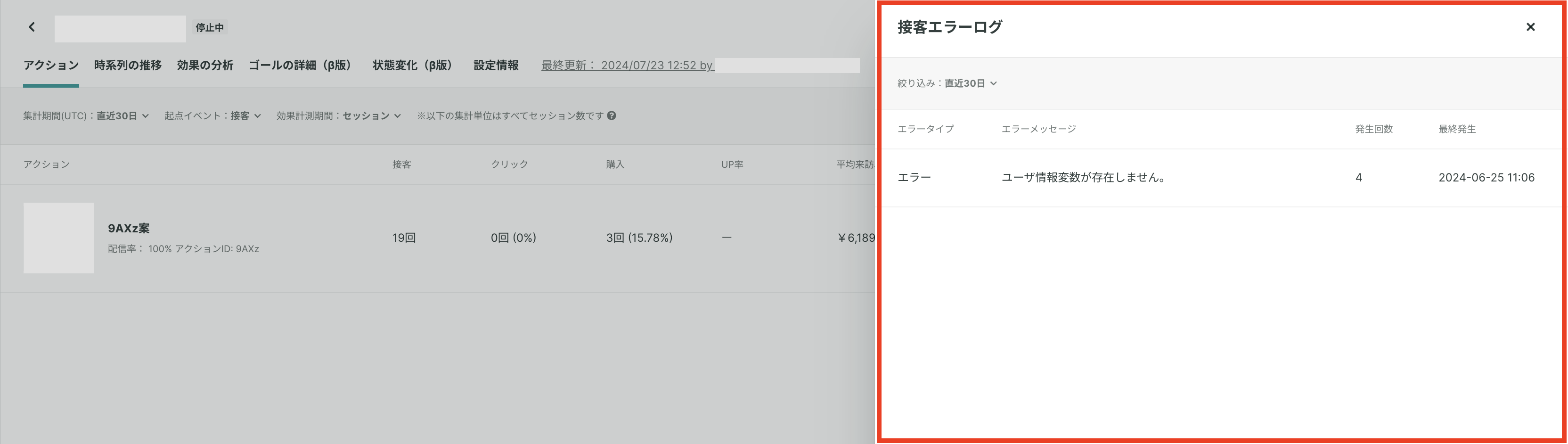Viewport: 1568px width, 444px height.
Task: Click the UP率 column header
Action: [x=732, y=164]
